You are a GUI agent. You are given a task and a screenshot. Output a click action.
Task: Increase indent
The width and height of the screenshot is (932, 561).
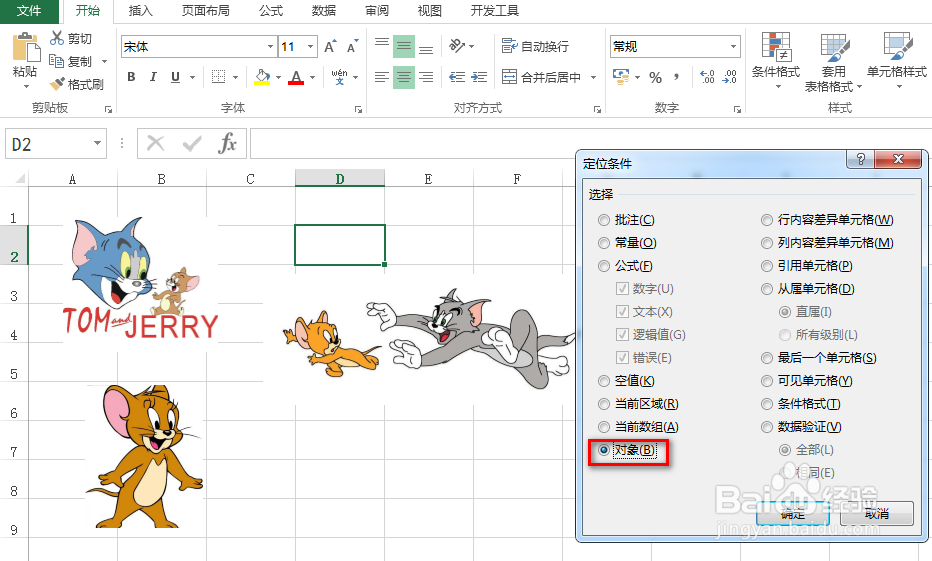(x=479, y=77)
